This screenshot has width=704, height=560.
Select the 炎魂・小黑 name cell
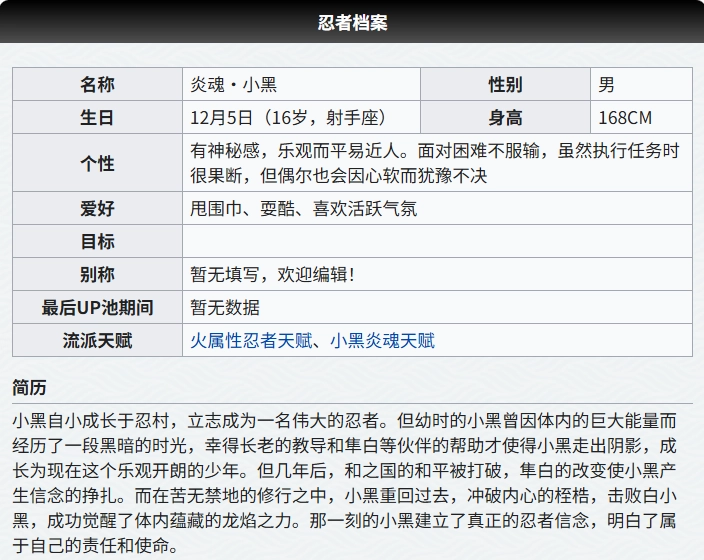(233, 85)
